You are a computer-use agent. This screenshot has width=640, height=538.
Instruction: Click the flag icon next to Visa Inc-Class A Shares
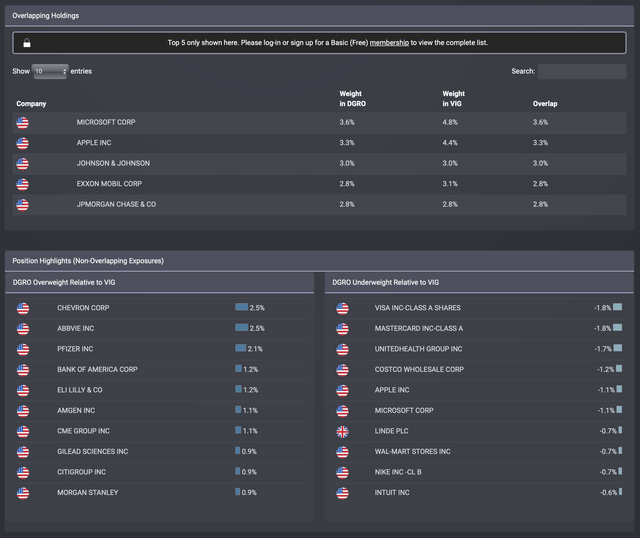(342, 308)
